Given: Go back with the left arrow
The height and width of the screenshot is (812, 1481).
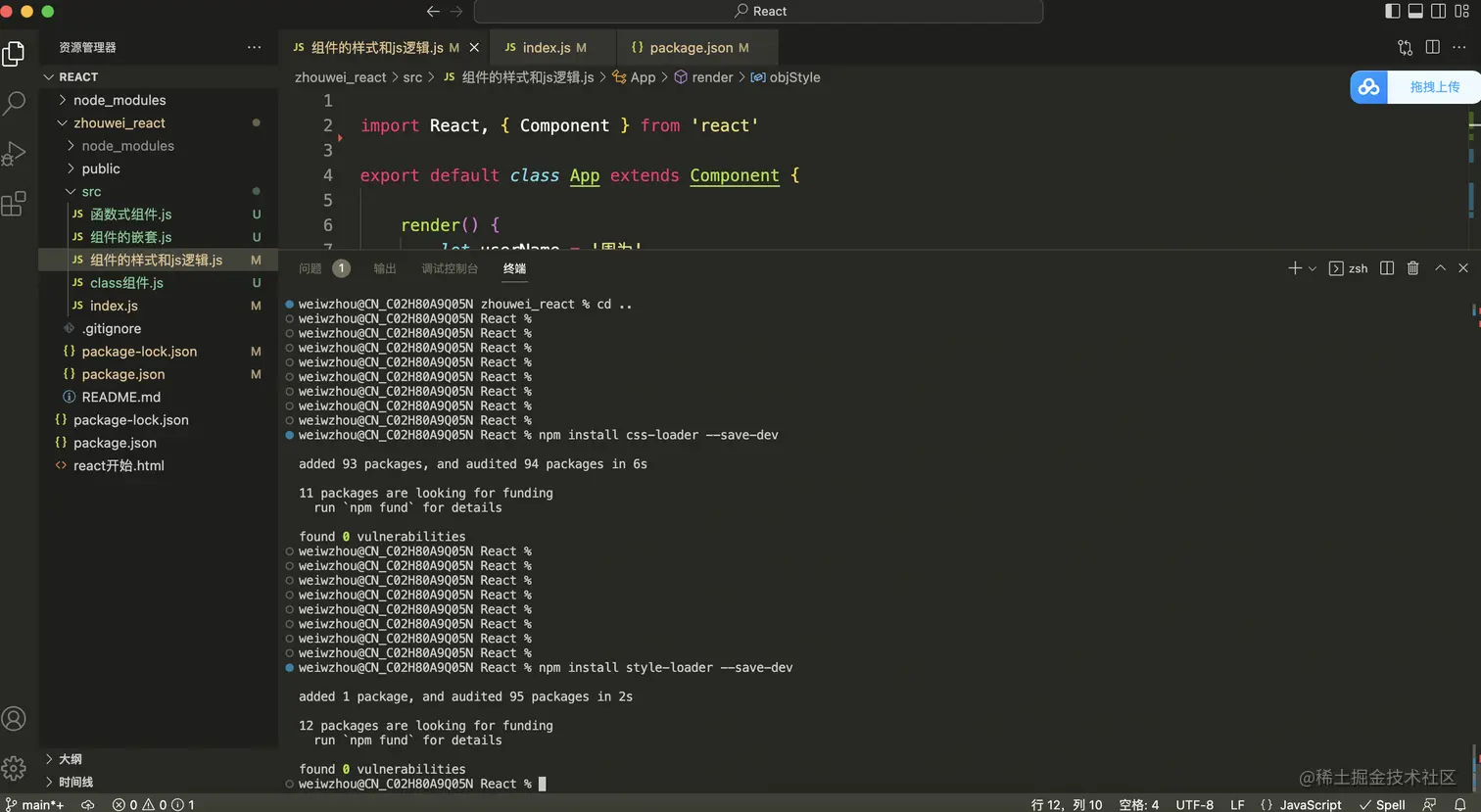Looking at the screenshot, I should pyautogui.click(x=433, y=12).
